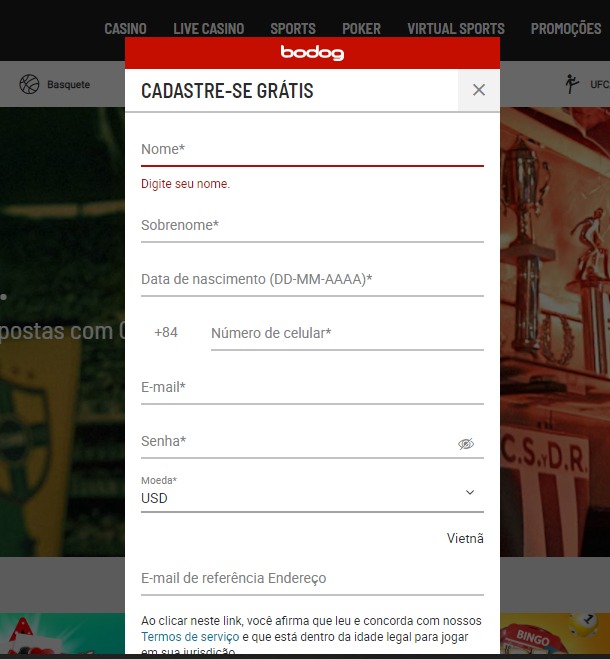Open the Casino menu item

[125, 29]
